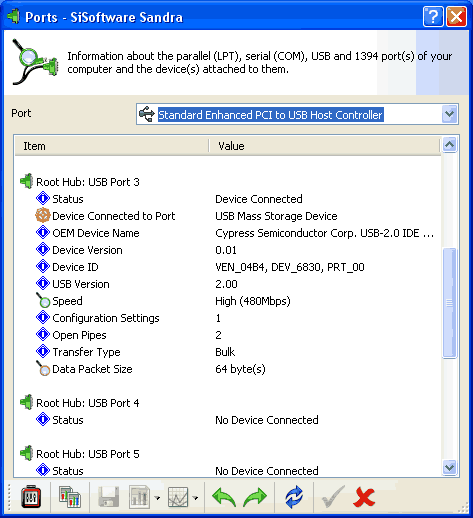
Task: Click the grayed checkmark OK icon
Action: pos(333,497)
